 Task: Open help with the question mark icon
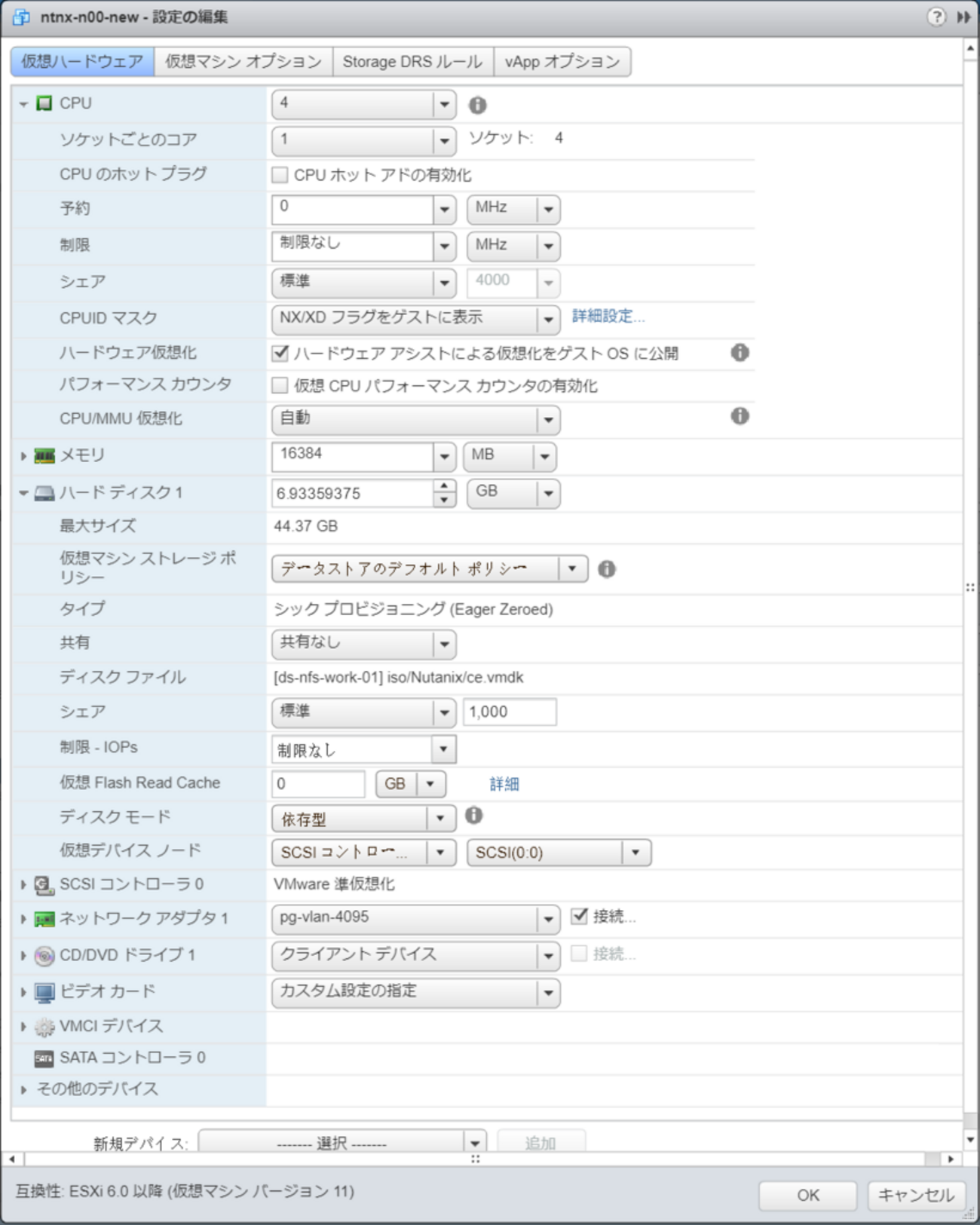tap(936, 17)
